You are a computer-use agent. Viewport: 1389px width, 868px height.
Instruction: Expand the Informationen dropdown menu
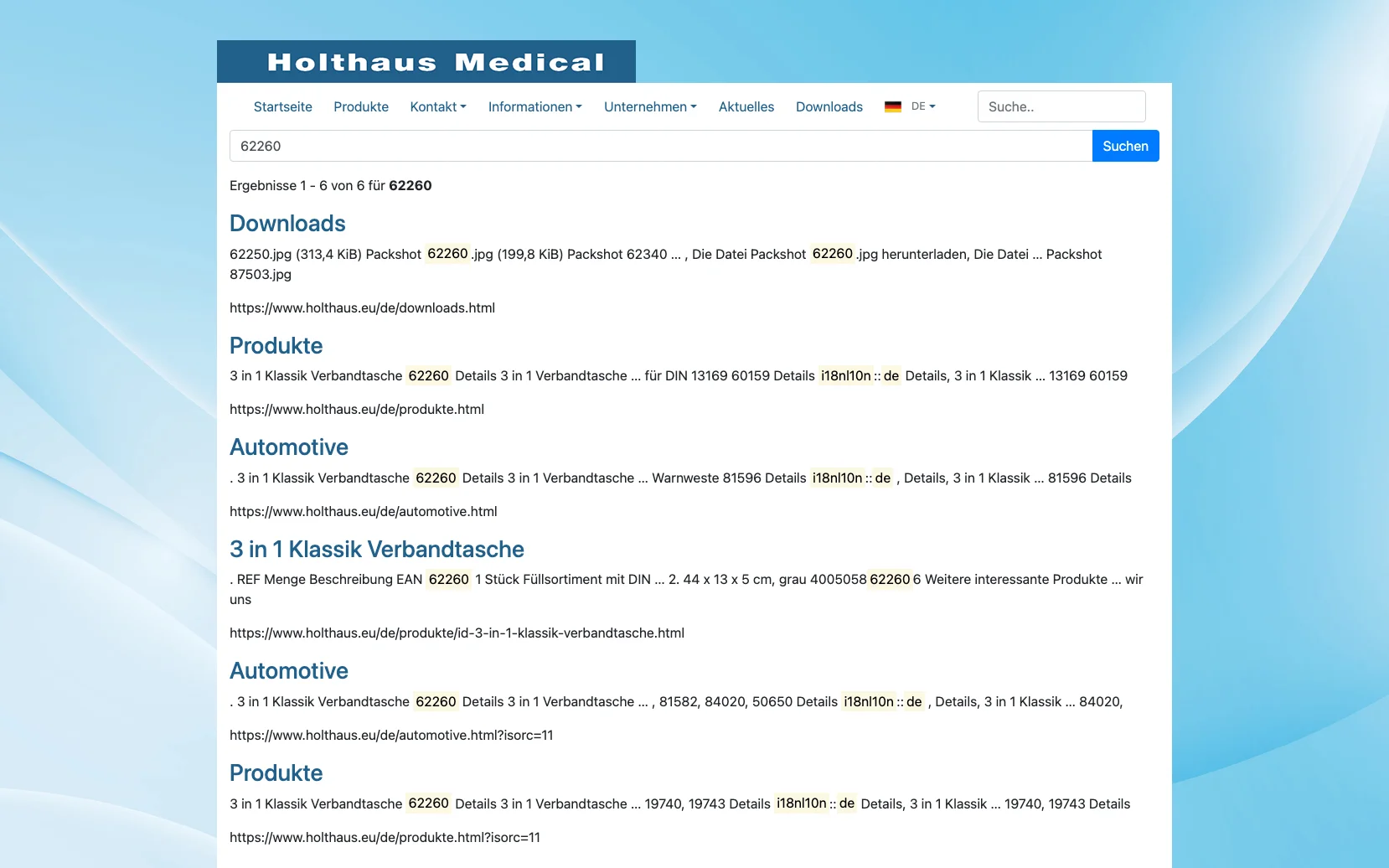tap(535, 106)
